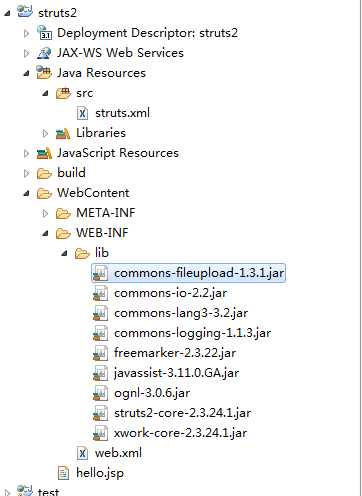362x496 pixels.
Task: Collapse the Java Resources node
Action: pyautogui.click(x=26, y=73)
